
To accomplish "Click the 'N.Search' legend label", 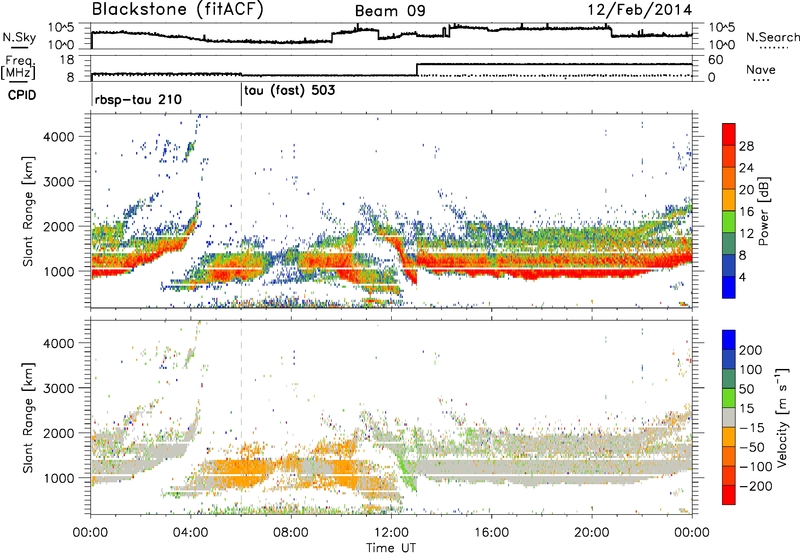I will pyautogui.click(x=772, y=37).
